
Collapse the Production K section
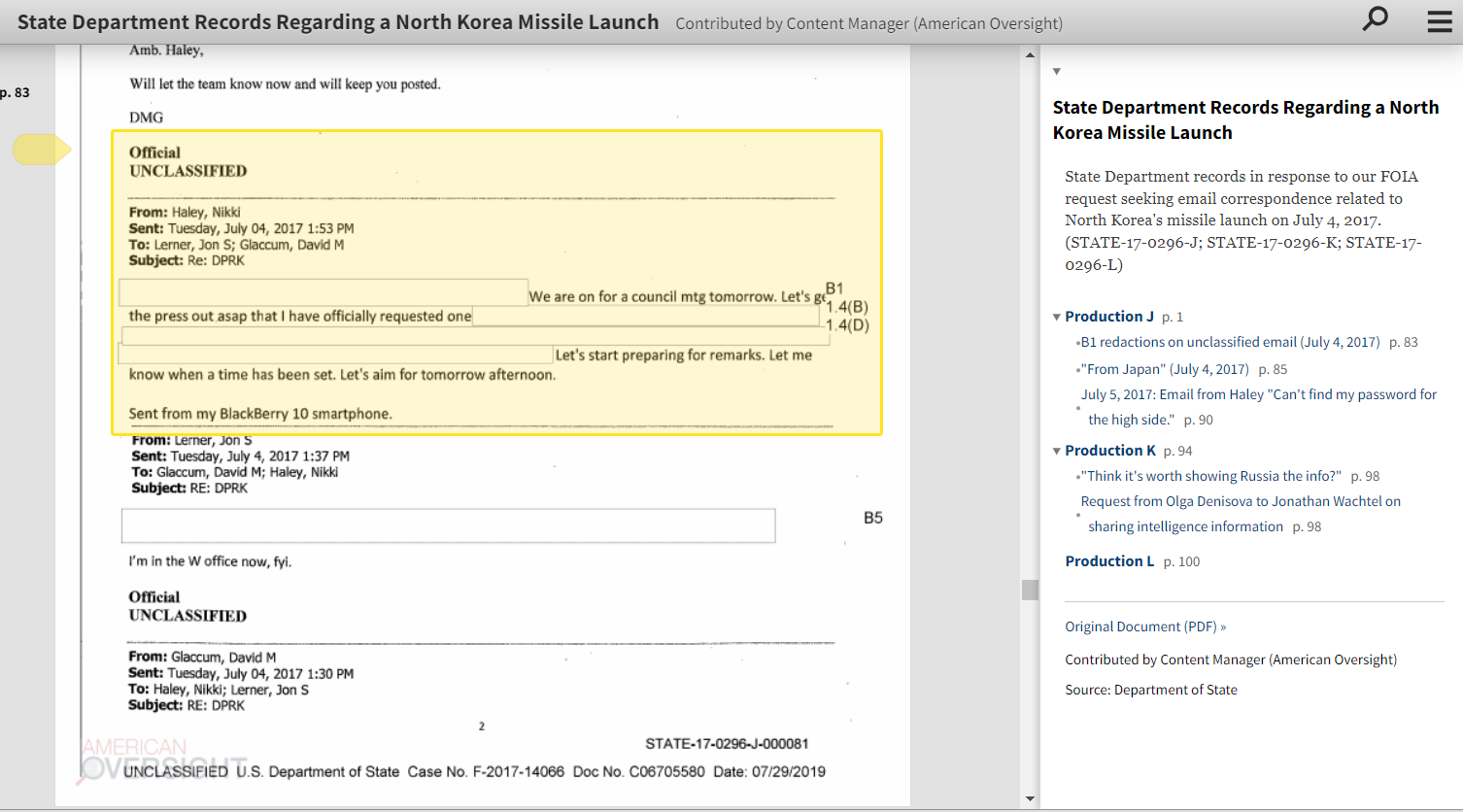1057,451
